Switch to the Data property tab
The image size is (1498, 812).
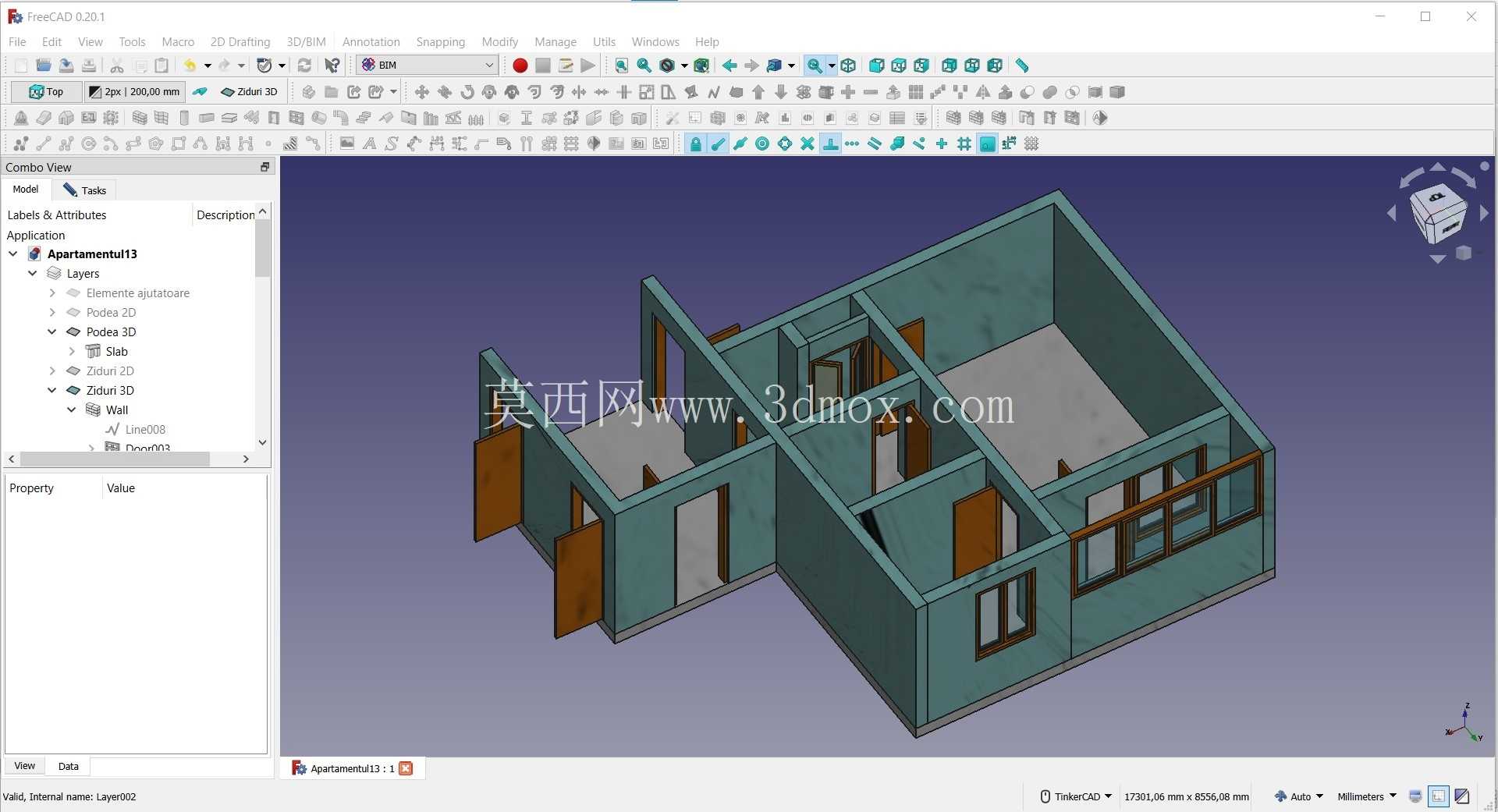click(68, 766)
